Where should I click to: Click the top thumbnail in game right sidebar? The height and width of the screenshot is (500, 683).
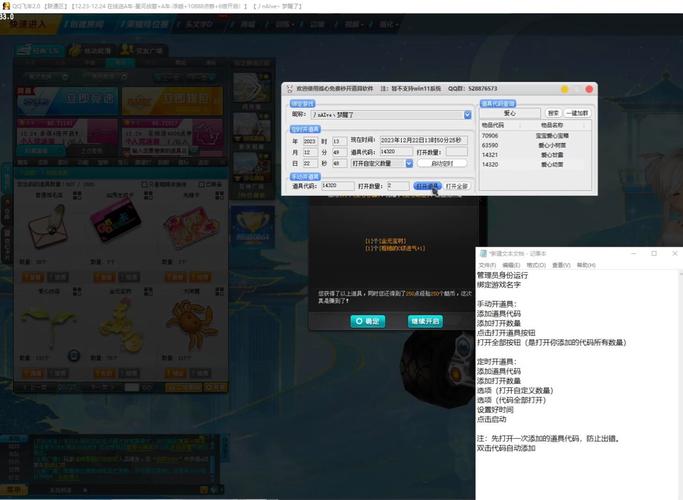pos(252,88)
